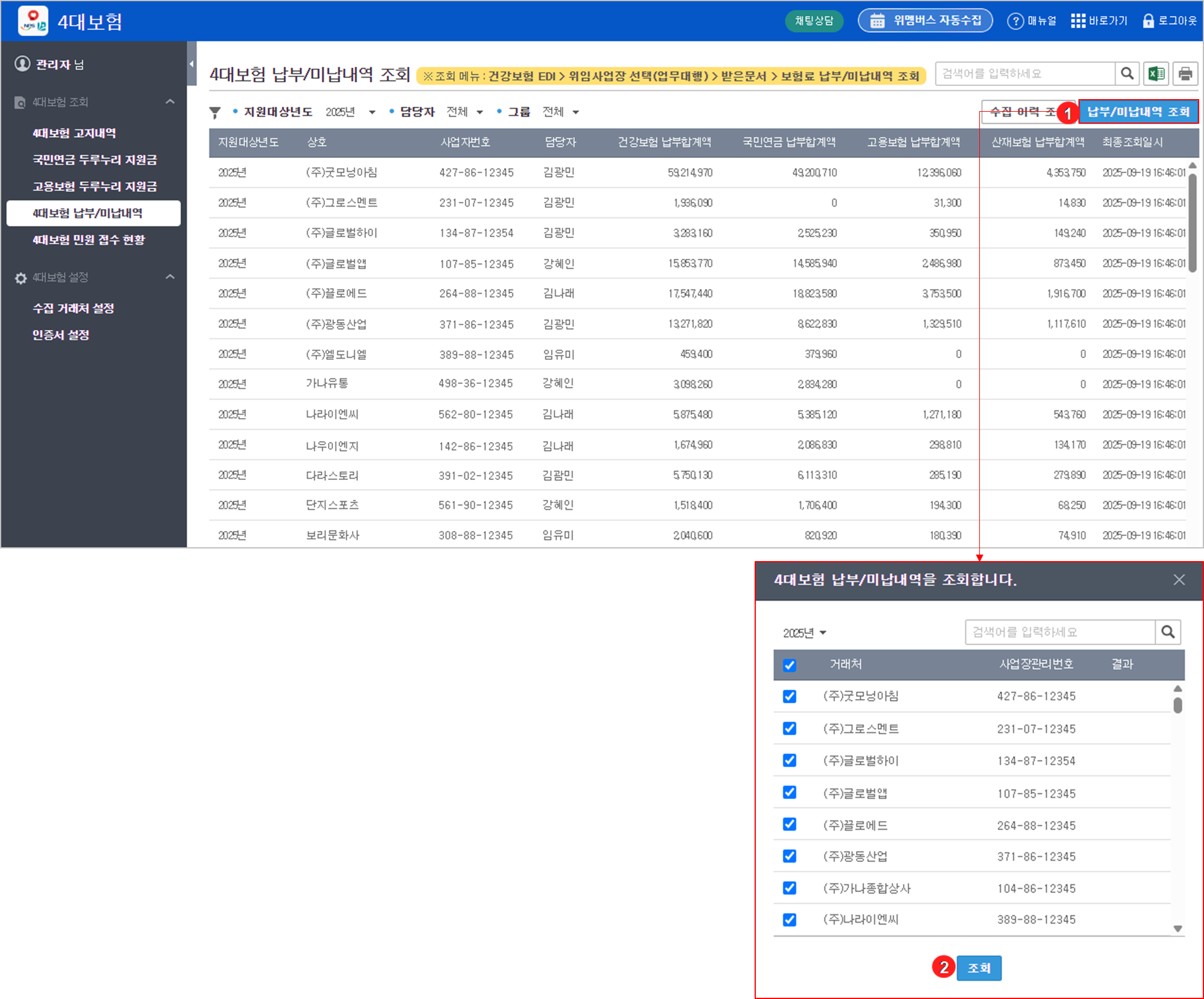Click the Excel export icon

(x=1155, y=74)
